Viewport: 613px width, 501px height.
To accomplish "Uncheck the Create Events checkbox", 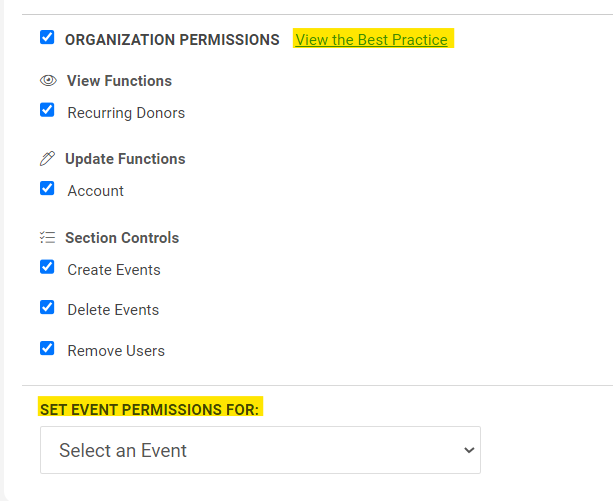I will (47, 267).
